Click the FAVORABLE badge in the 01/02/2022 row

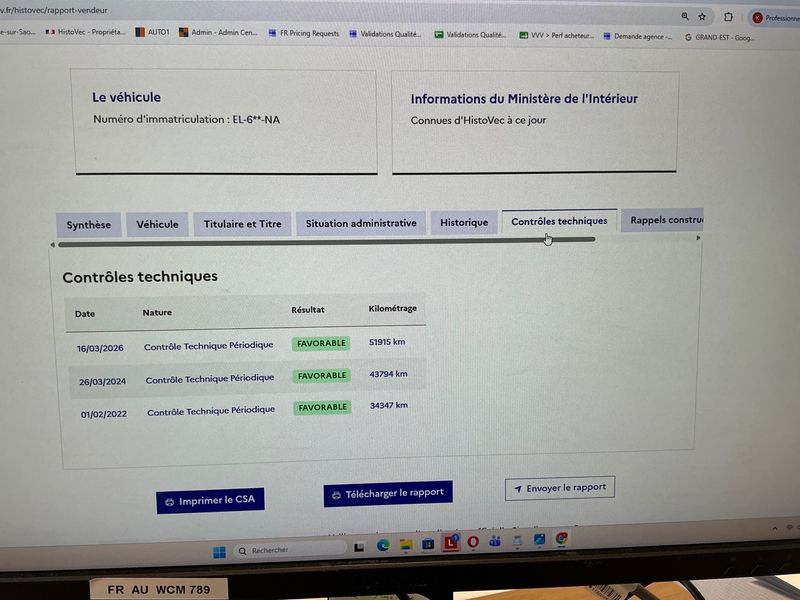322,407
